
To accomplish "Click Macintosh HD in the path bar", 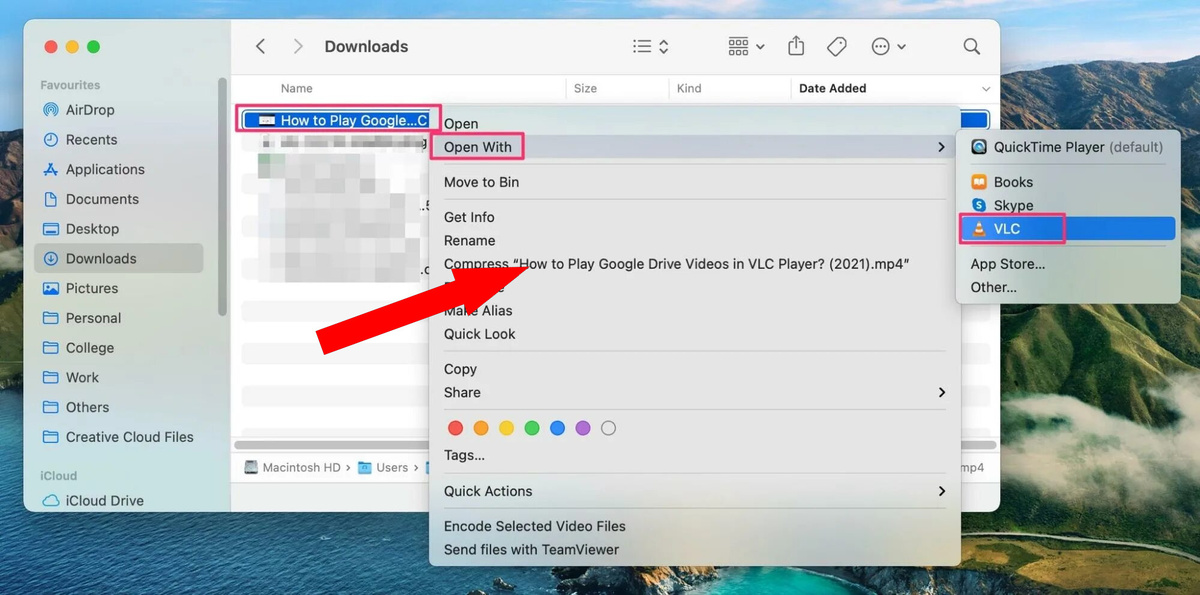I will tap(292, 467).
